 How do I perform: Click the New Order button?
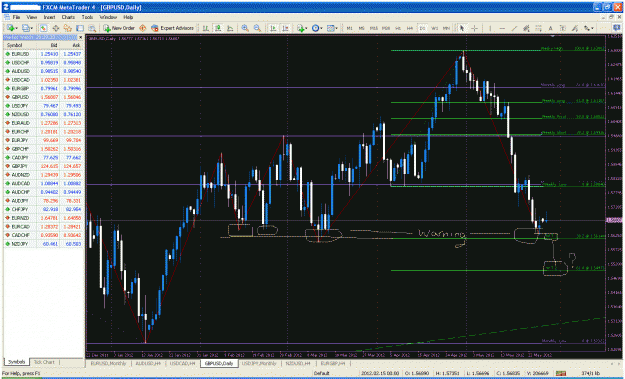119,28
